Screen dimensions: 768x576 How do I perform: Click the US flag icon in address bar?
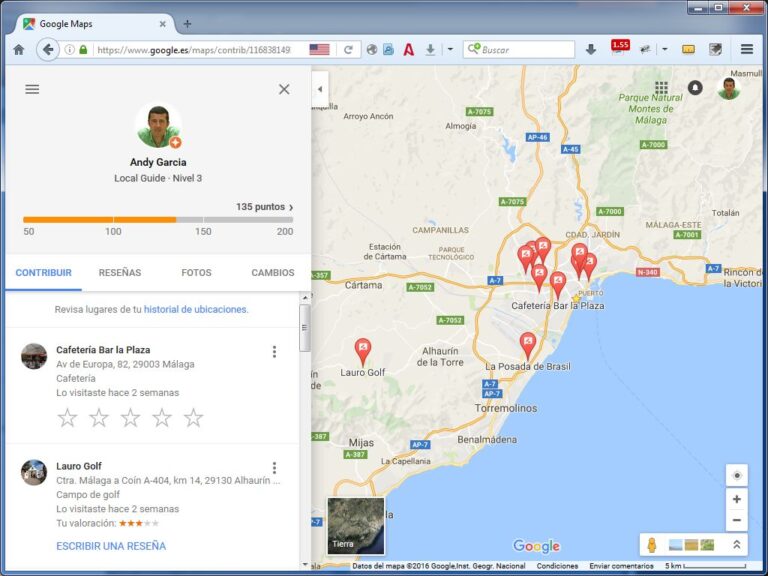coord(319,49)
